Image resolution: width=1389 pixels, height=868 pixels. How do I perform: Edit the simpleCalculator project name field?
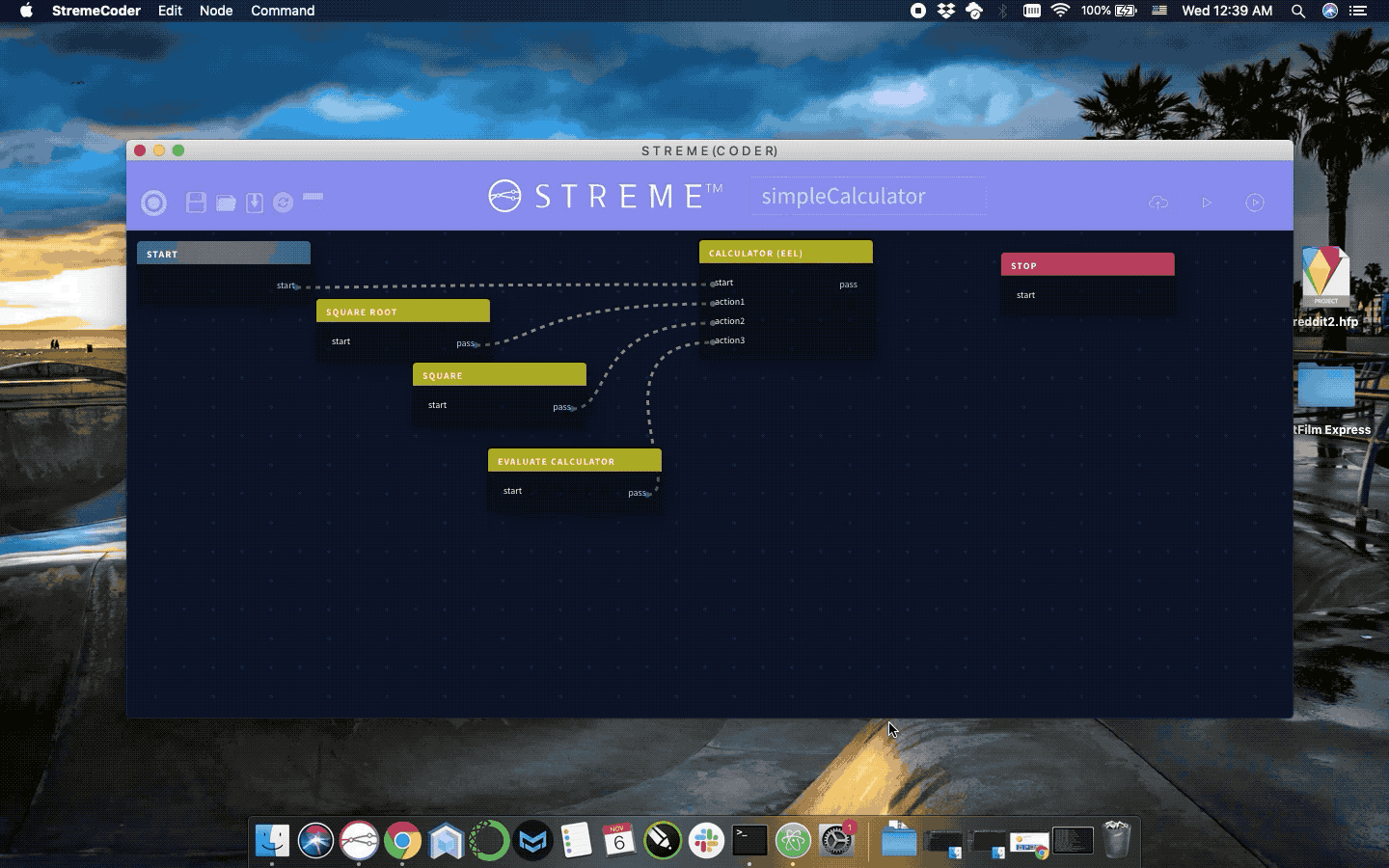(x=868, y=196)
